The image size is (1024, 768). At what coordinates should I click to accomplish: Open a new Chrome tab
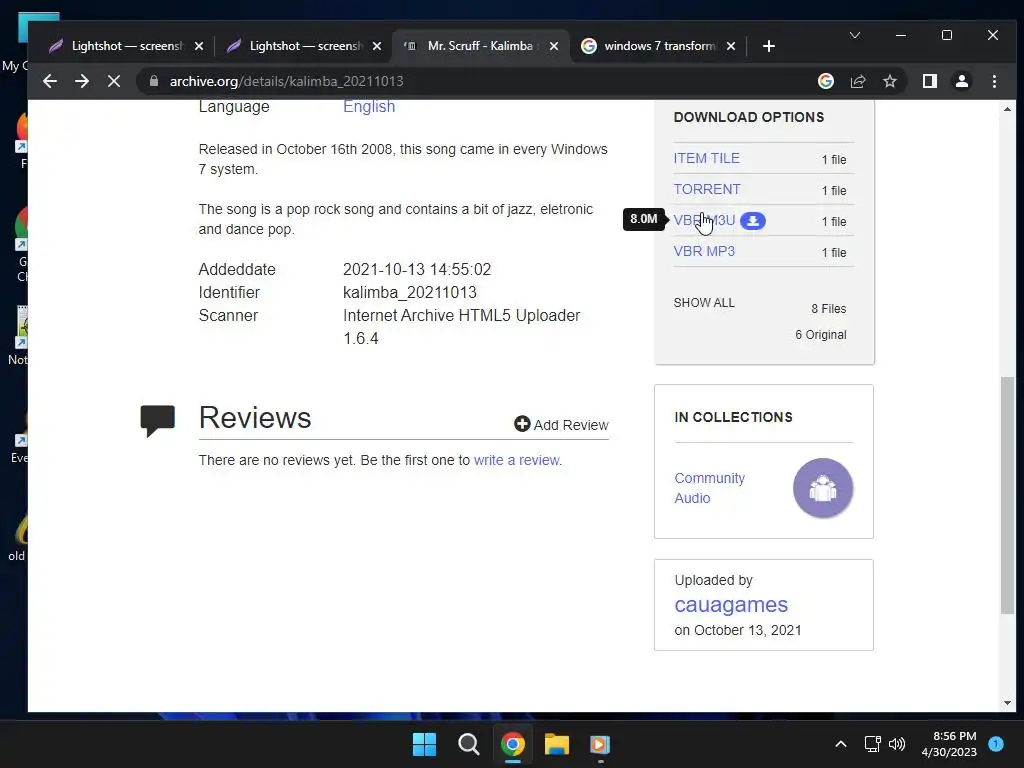click(769, 46)
